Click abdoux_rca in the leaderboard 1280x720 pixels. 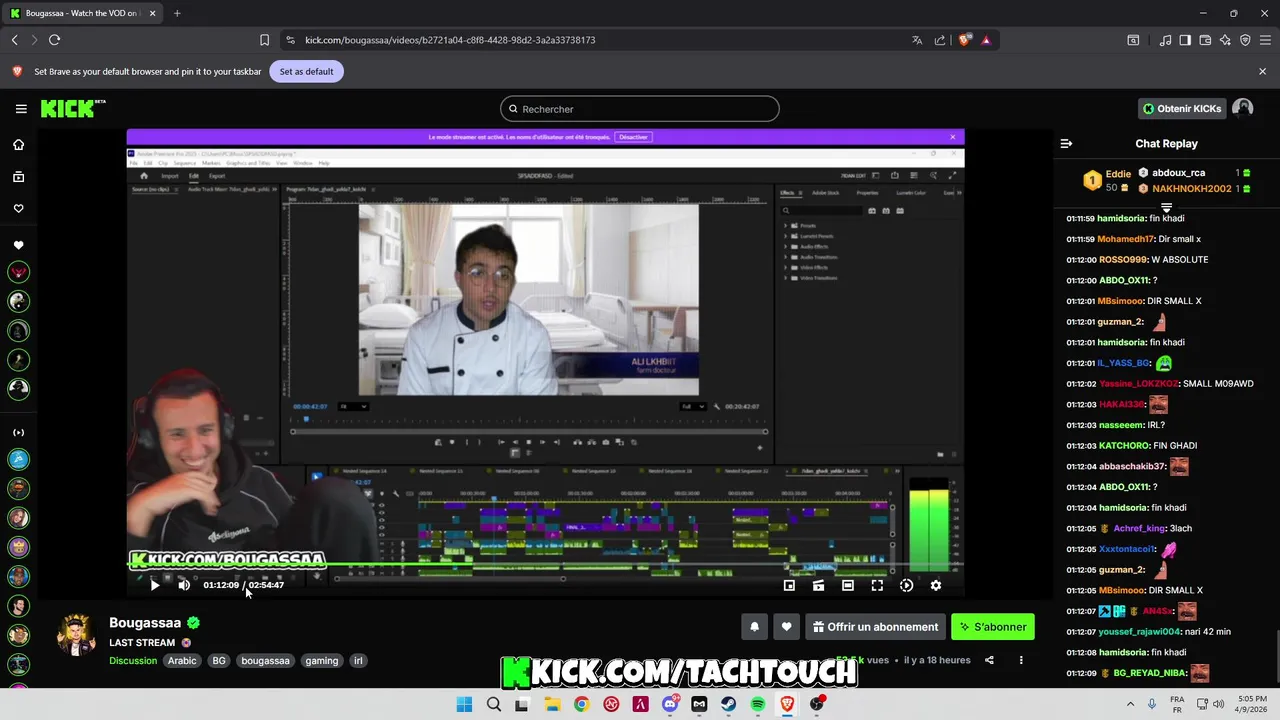1178,173
